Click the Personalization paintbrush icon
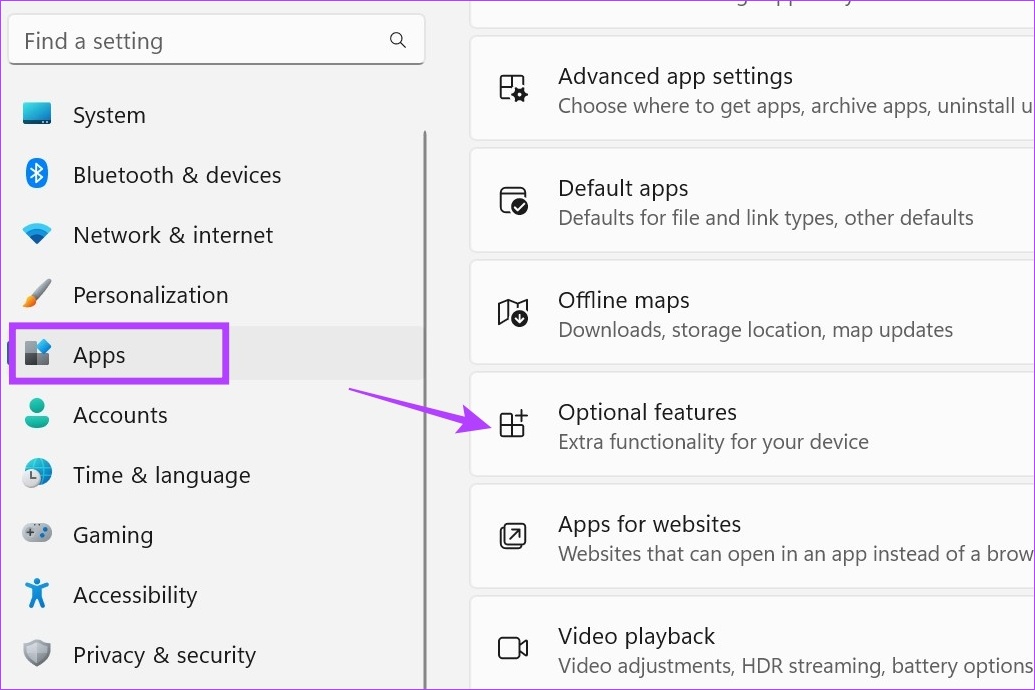 [37, 293]
